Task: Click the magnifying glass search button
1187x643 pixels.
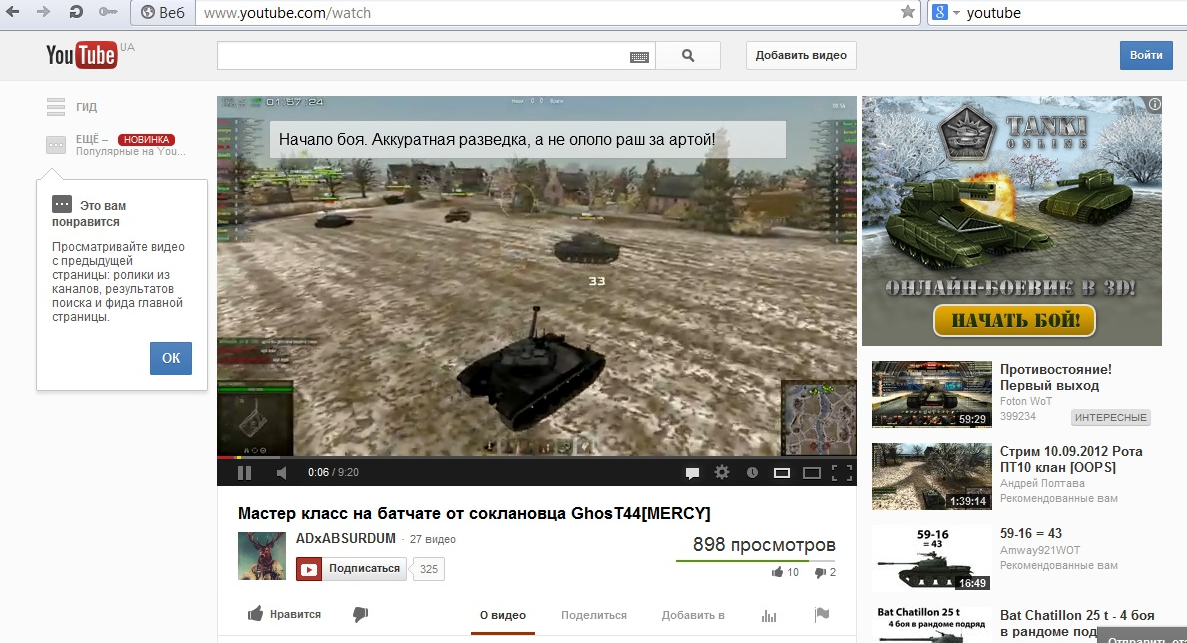Action: pos(688,55)
